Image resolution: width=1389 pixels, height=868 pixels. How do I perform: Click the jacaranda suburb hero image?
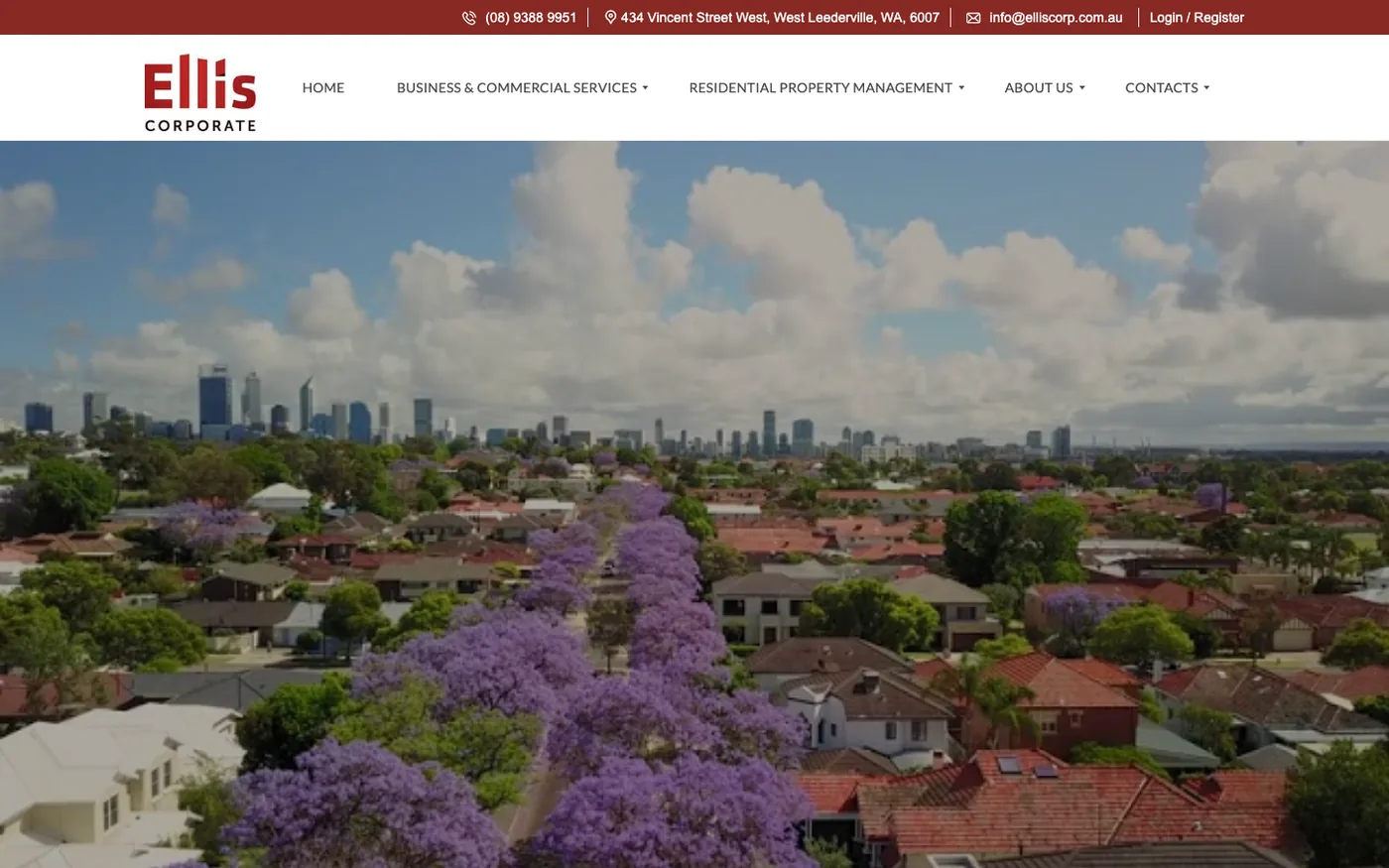click(694, 504)
